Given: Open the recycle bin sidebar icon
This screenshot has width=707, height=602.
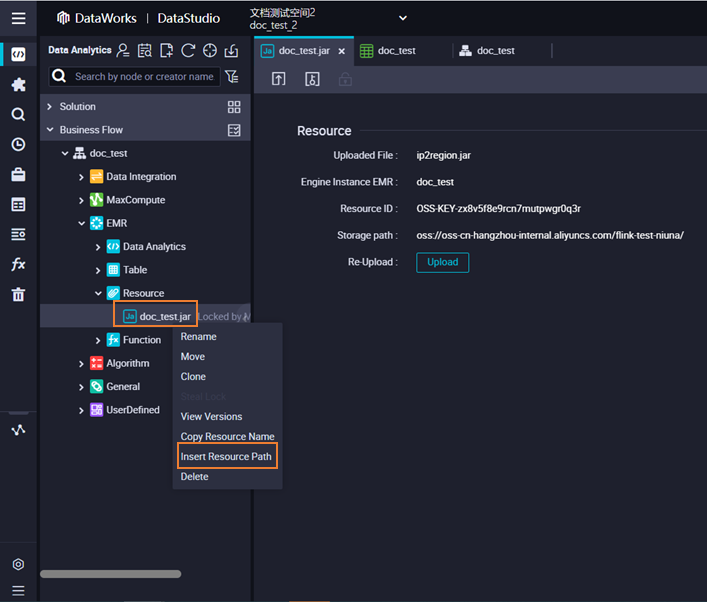Looking at the screenshot, I should (18, 294).
